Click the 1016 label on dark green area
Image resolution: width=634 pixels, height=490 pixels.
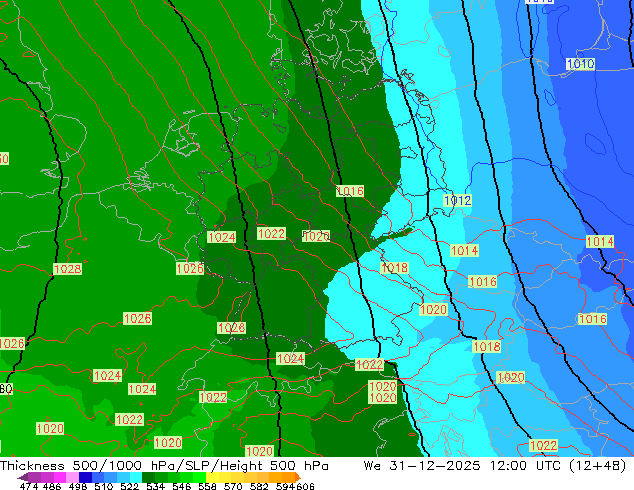(350, 191)
